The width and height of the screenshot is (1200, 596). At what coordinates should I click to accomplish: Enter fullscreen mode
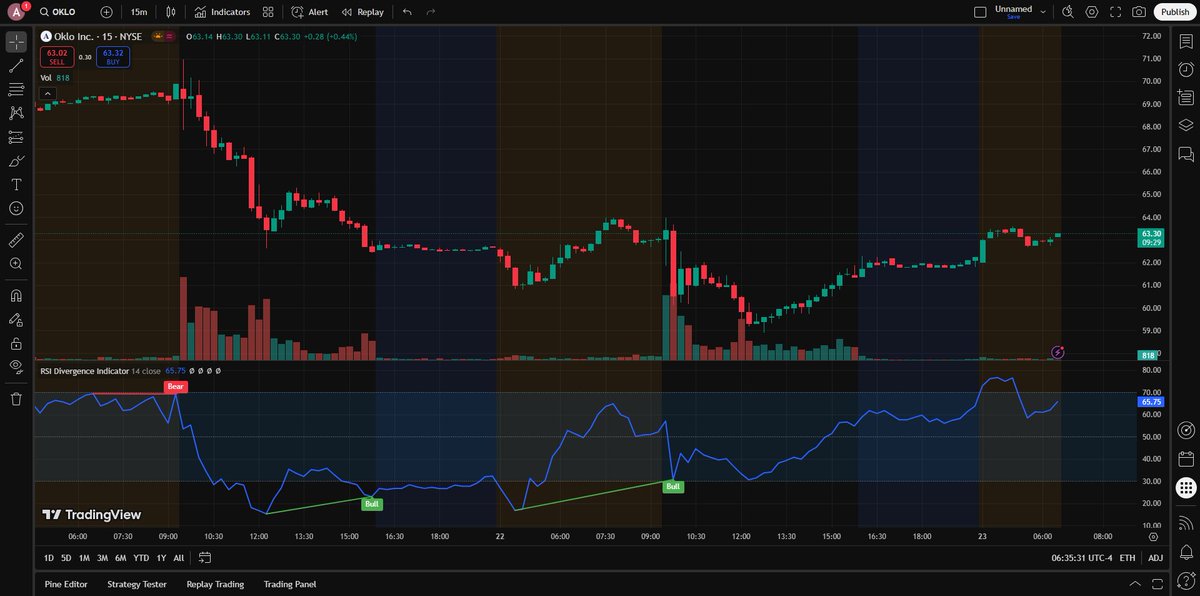(1115, 12)
